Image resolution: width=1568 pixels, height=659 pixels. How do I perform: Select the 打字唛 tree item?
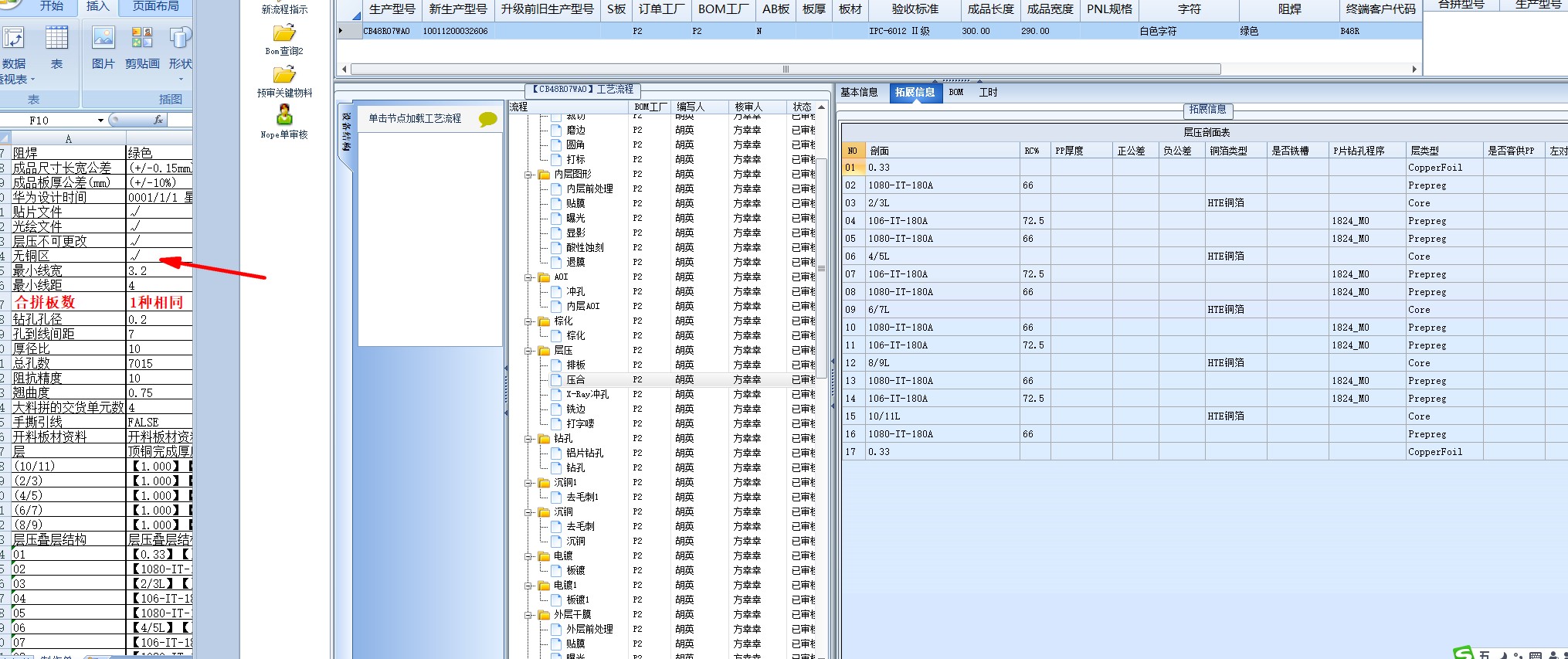point(580,424)
